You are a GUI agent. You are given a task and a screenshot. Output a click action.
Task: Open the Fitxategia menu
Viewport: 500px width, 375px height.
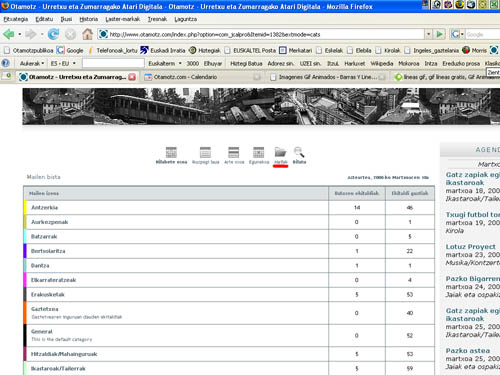[x=16, y=19]
